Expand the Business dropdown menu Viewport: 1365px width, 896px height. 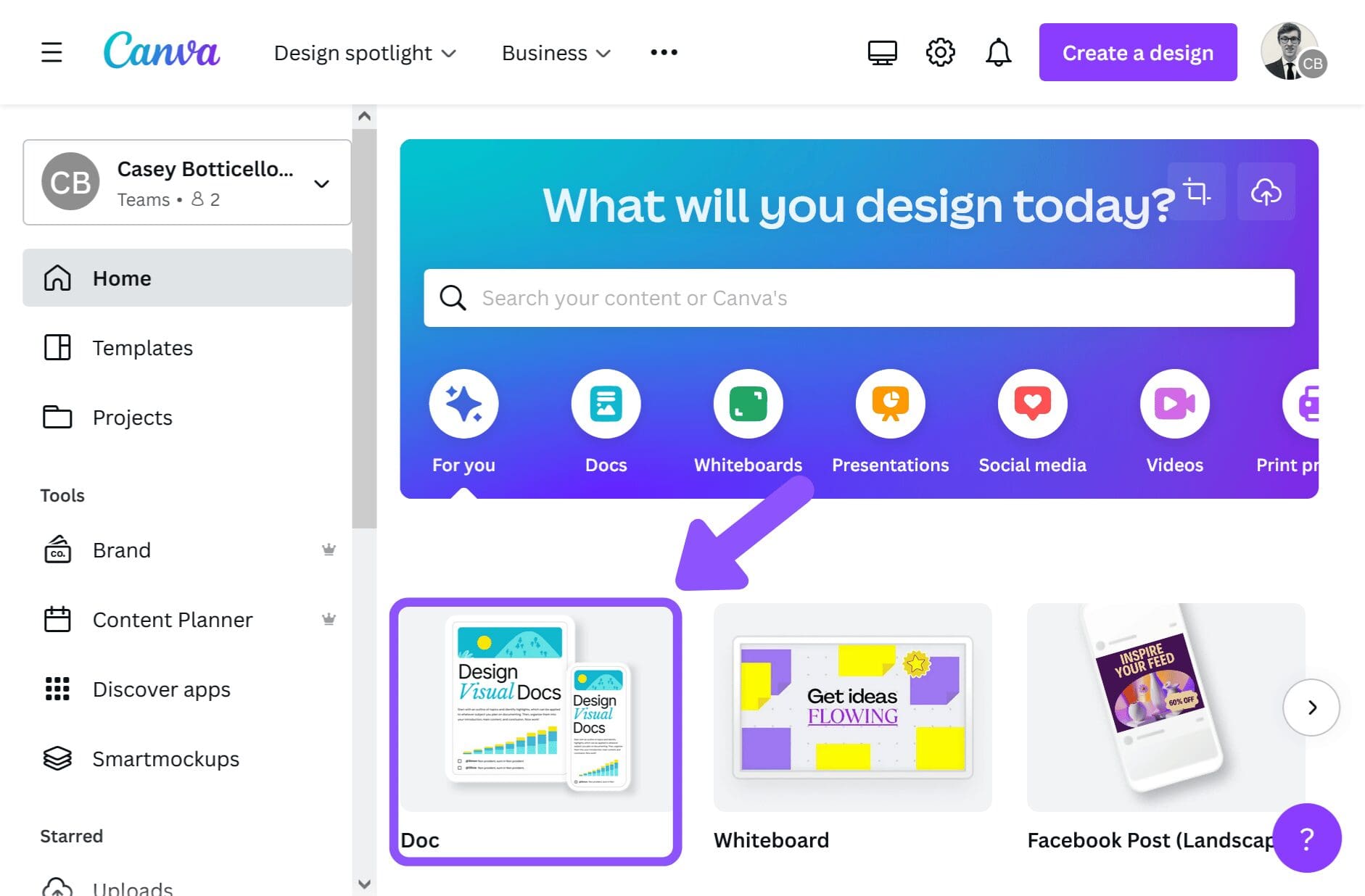coord(556,53)
